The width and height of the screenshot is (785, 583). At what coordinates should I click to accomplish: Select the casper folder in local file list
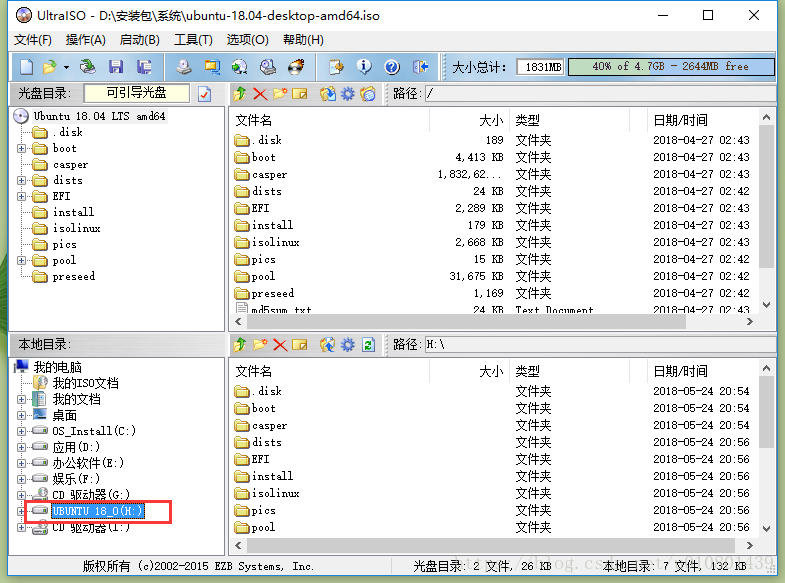269,425
